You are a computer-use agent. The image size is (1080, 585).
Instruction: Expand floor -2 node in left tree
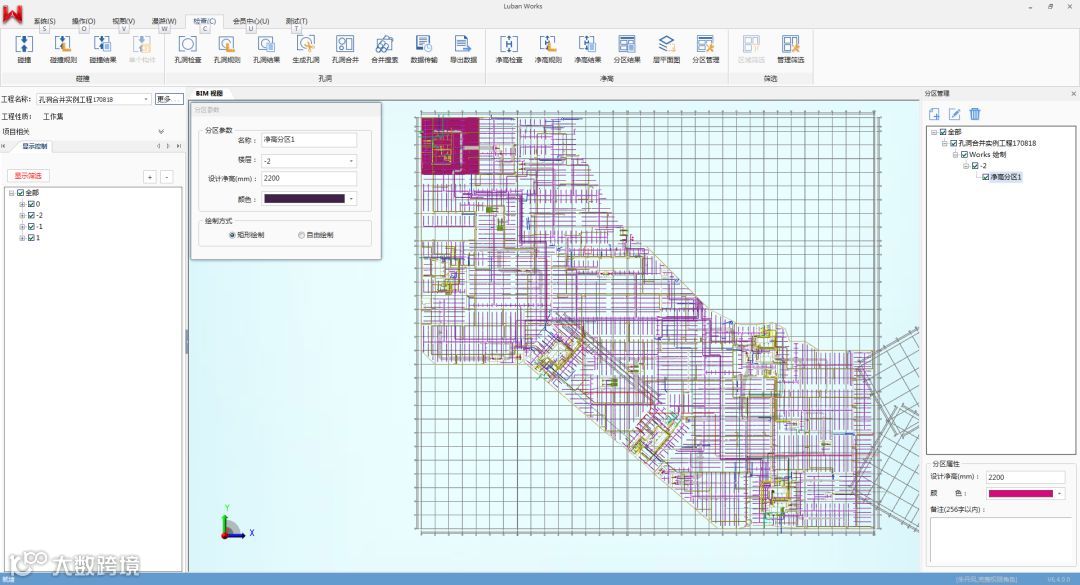pyautogui.click(x=22, y=215)
